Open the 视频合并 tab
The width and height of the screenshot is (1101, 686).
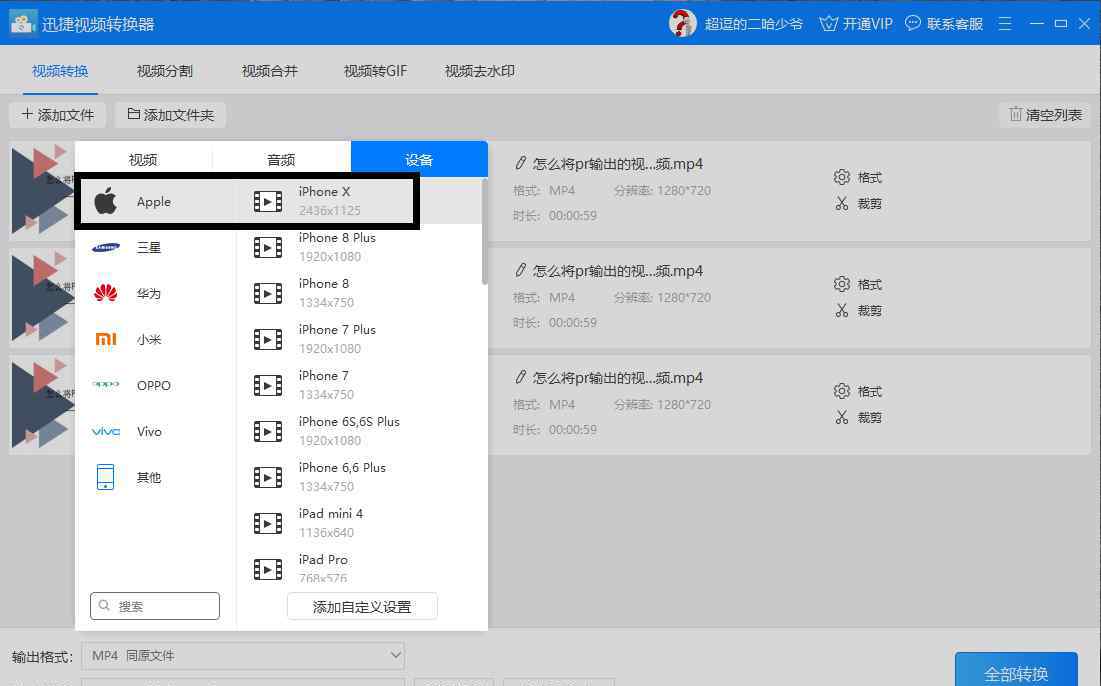coord(270,71)
